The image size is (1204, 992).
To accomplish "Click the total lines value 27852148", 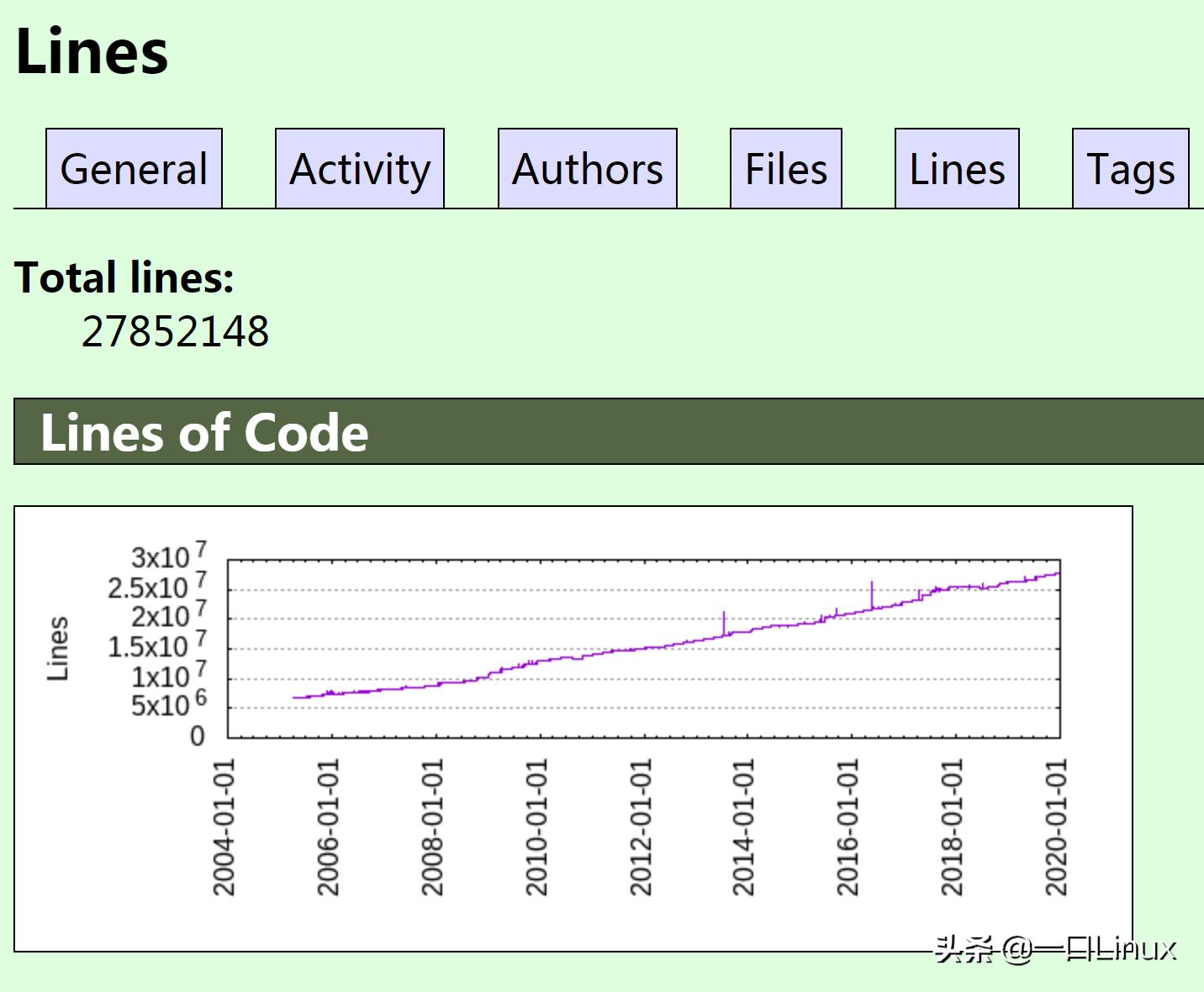I will pyautogui.click(x=175, y=331).
